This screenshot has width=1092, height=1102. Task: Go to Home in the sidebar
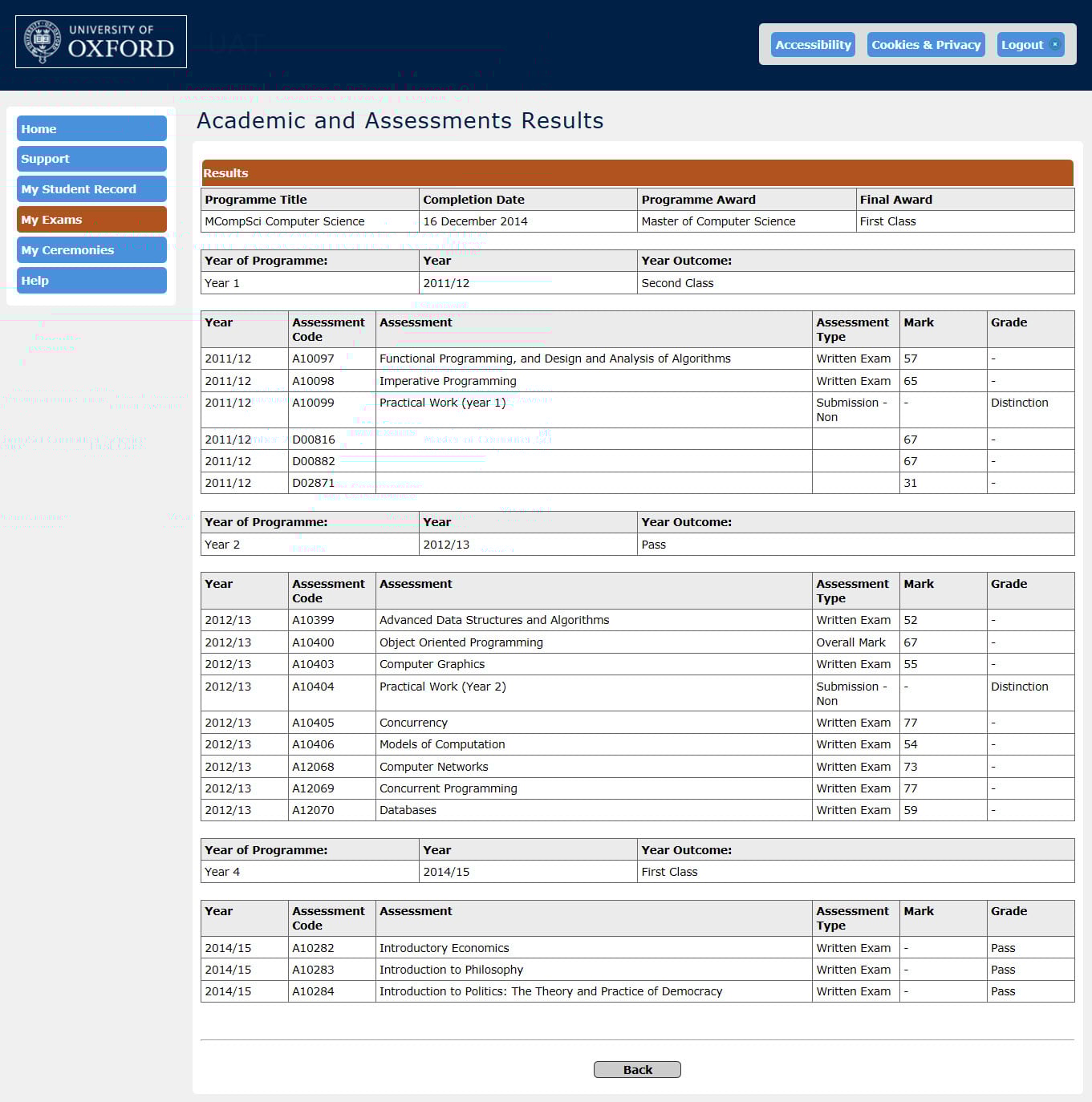(x=91, y=129)
